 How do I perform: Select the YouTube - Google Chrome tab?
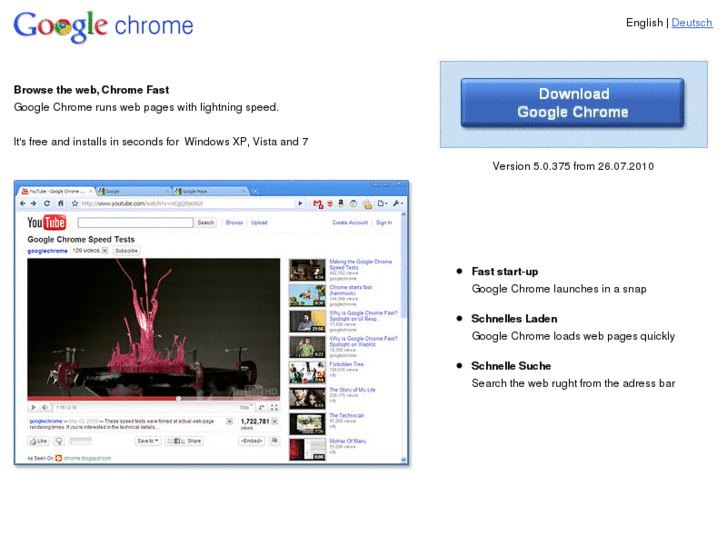pos(55,191)
